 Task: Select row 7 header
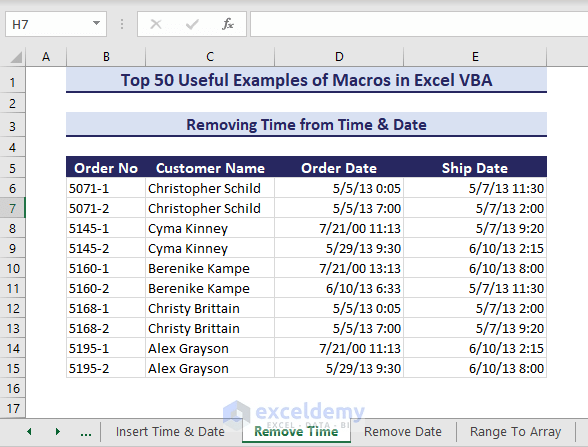coord(12,208)
